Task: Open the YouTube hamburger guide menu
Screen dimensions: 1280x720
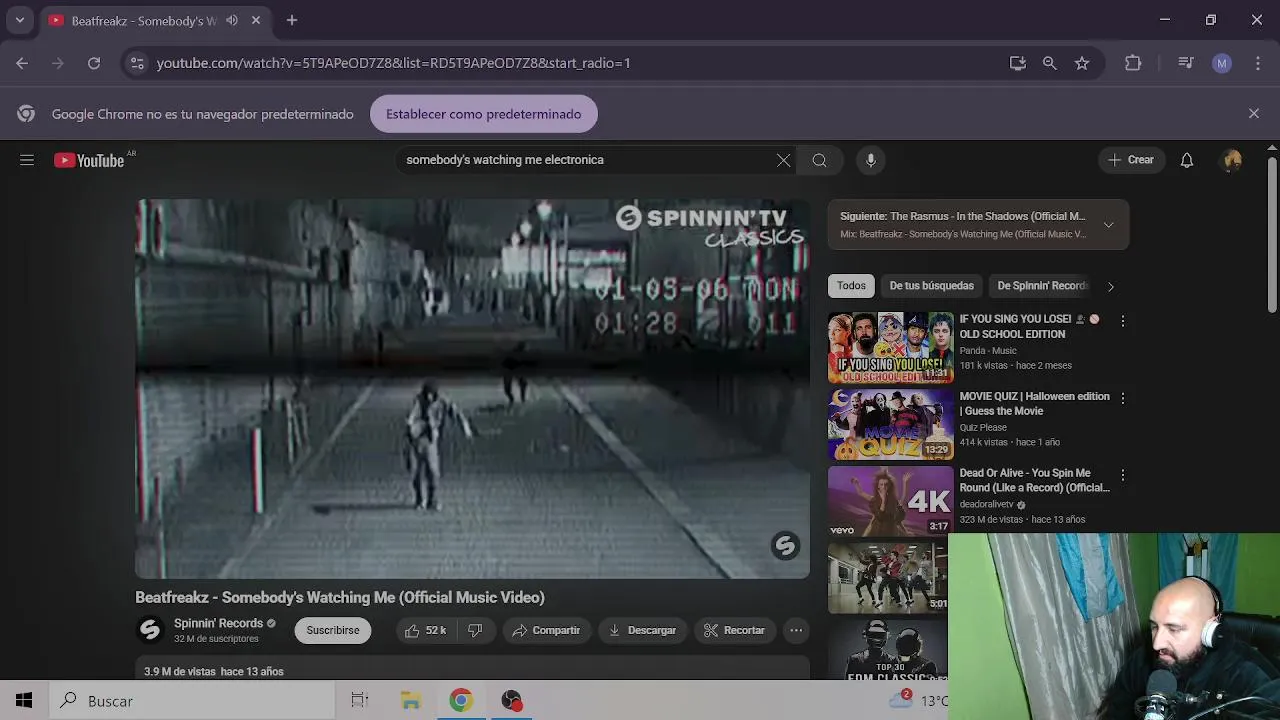Action: (27, 160)
